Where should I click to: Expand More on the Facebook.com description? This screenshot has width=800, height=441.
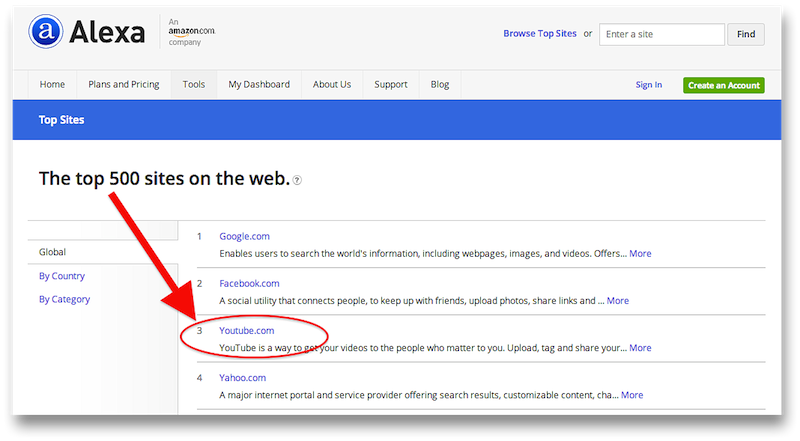(617, 301)
